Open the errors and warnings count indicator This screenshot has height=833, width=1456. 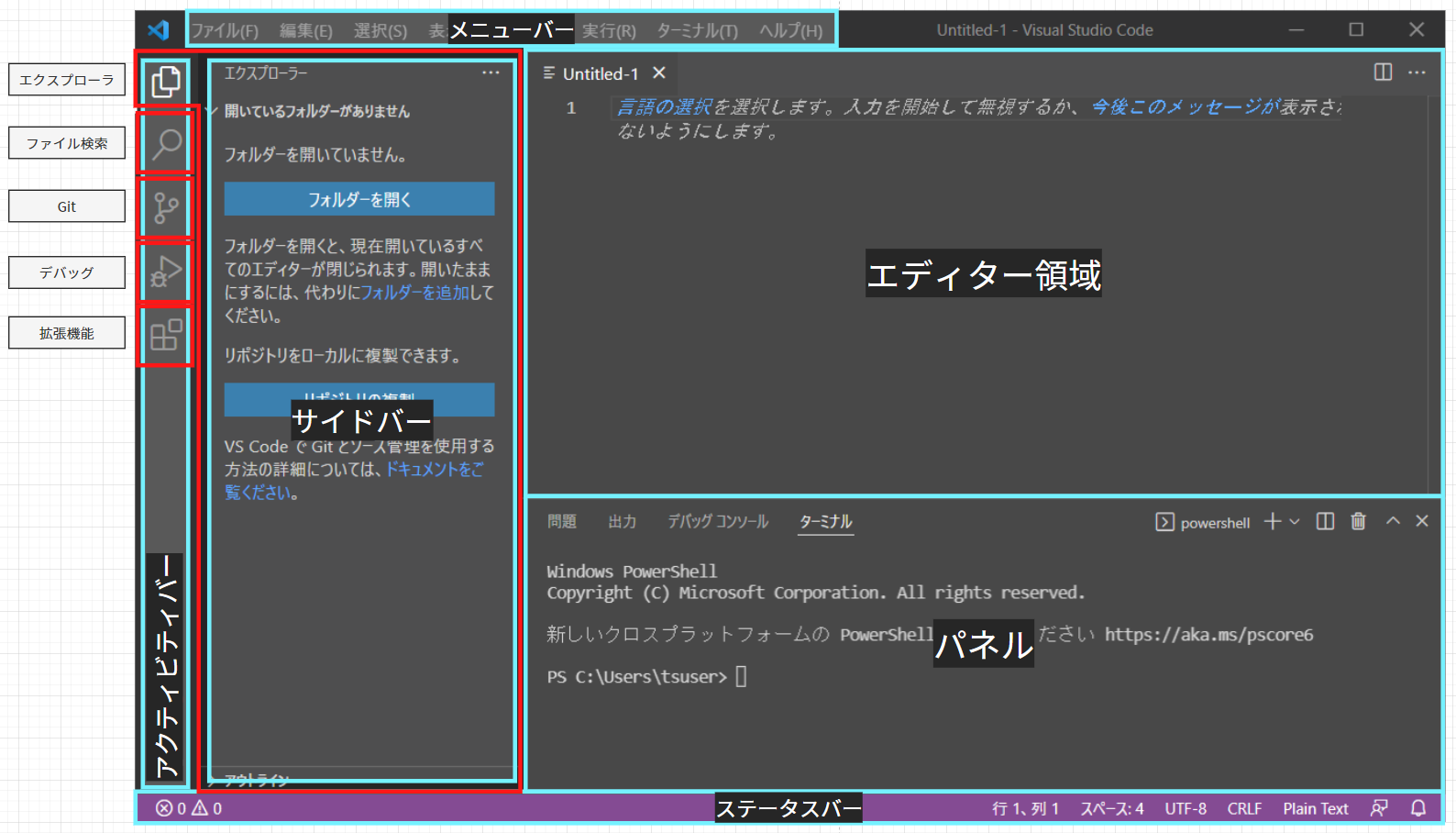[189, 808]
